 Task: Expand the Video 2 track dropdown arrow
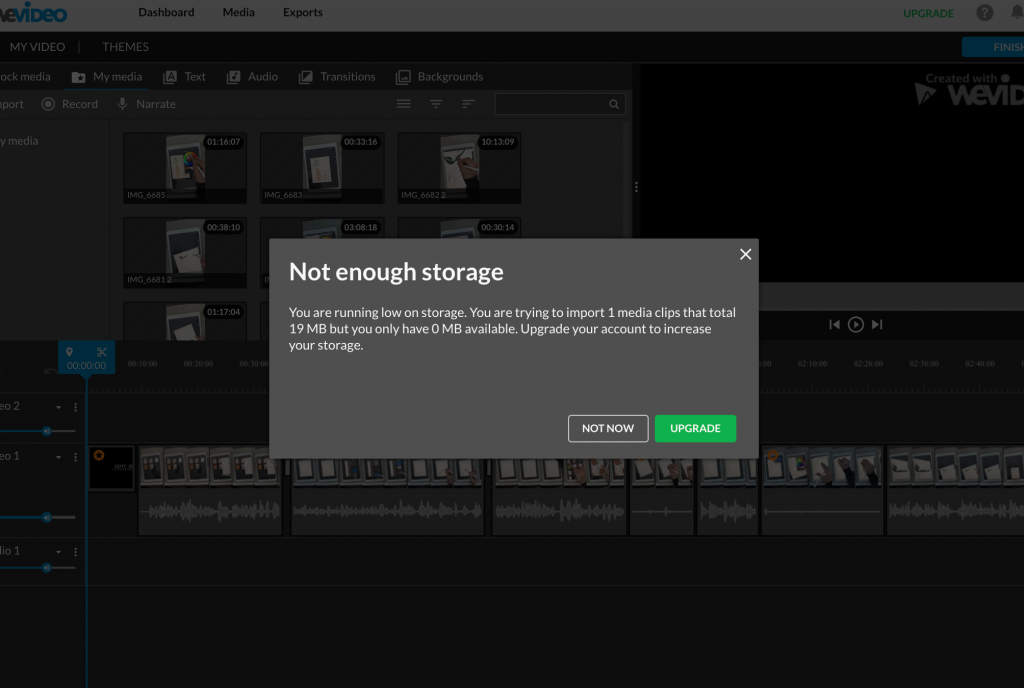(58, 407)
